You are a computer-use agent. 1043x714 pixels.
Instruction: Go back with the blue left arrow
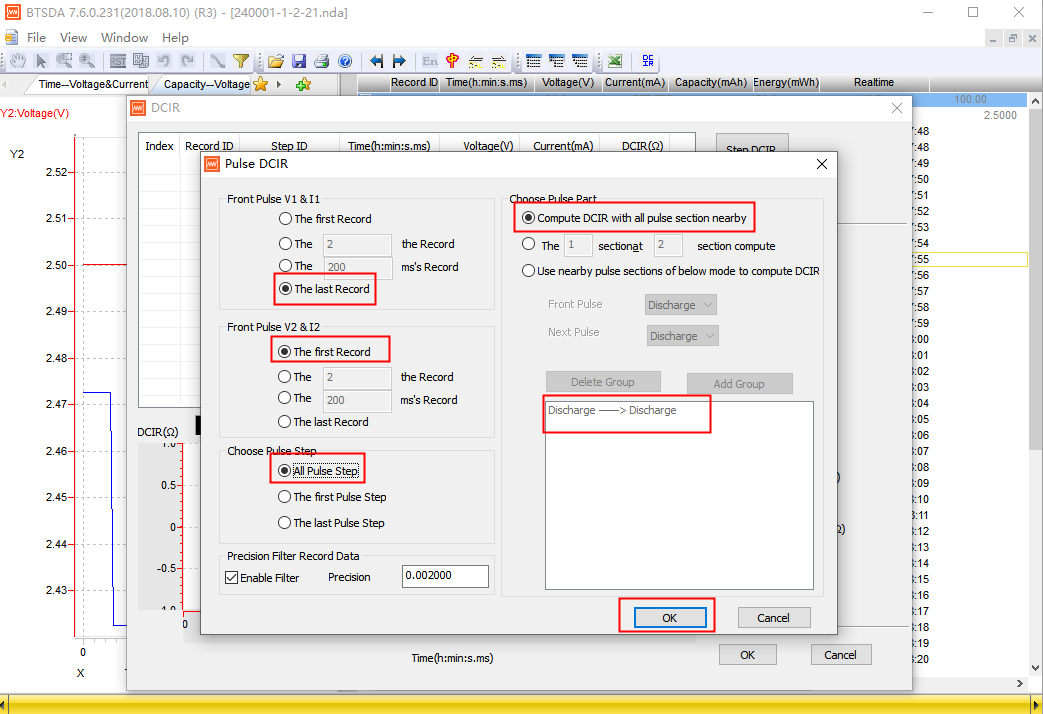coord(376,61)
